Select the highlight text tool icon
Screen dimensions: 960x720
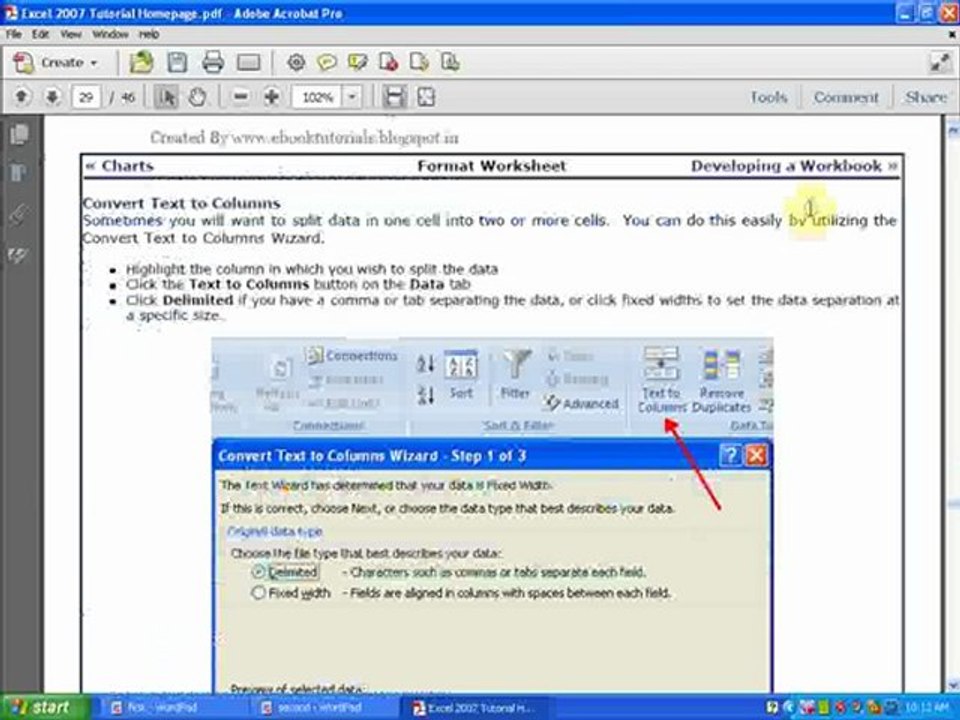click(x=358, y=62)
